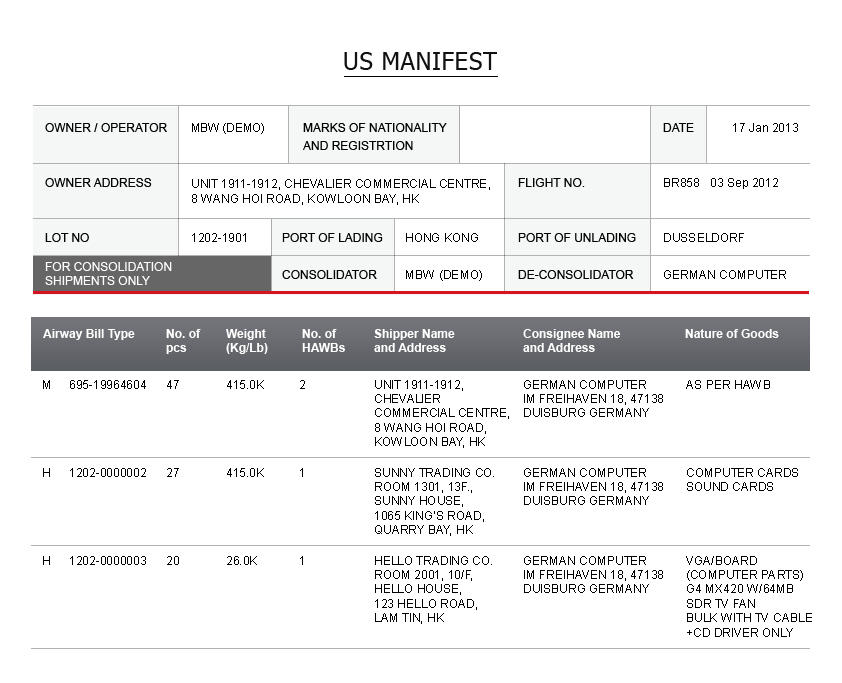The image size is (842, 683).
Task: Click the empty marks of nationality field
Action: [555, 135]
